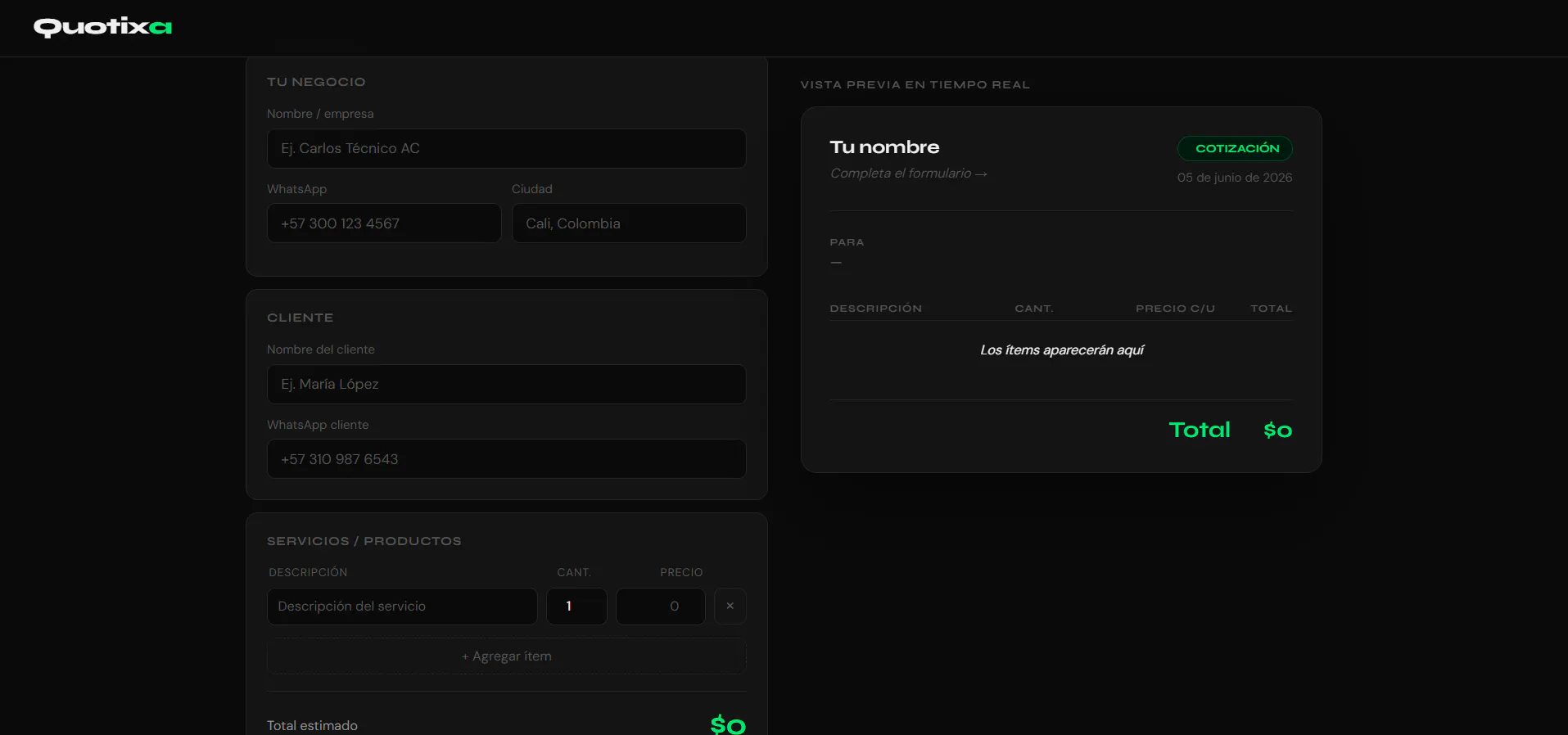
Task: Click 'Completa el formulario →' text
Action: tap(908, 174)
